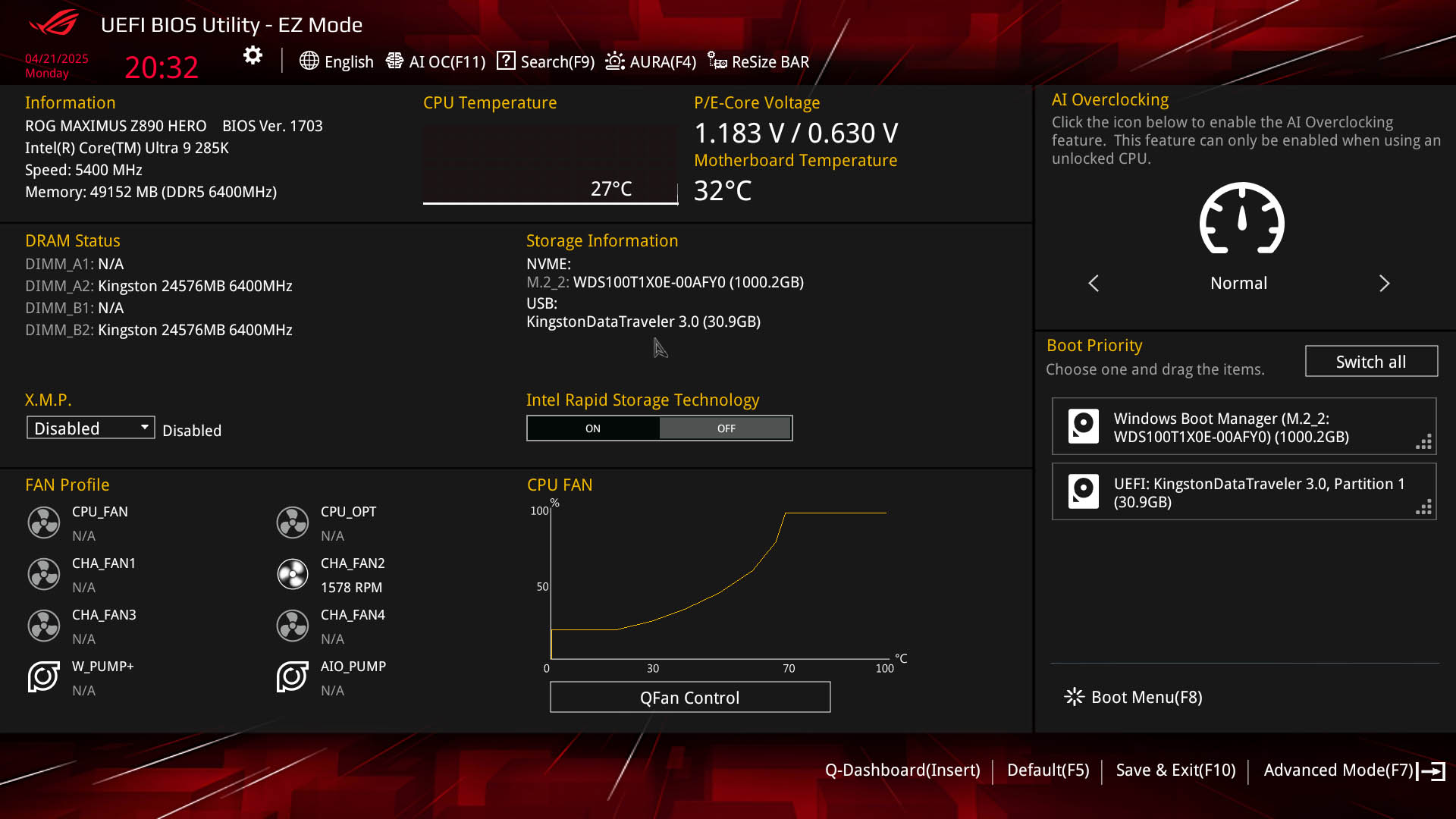Open AI OC(F11) from top menu
Screen dimensions: 1456x819
tap(436, 61)
